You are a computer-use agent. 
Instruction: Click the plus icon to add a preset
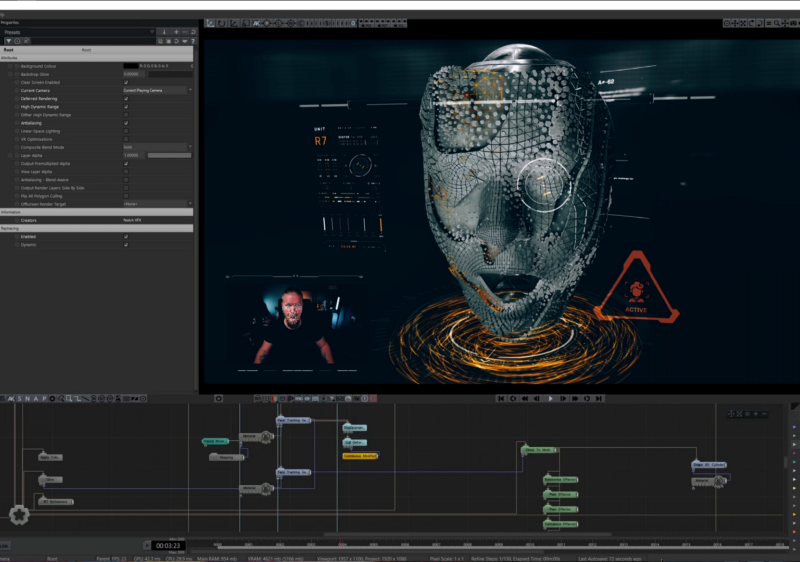point(176,32)
